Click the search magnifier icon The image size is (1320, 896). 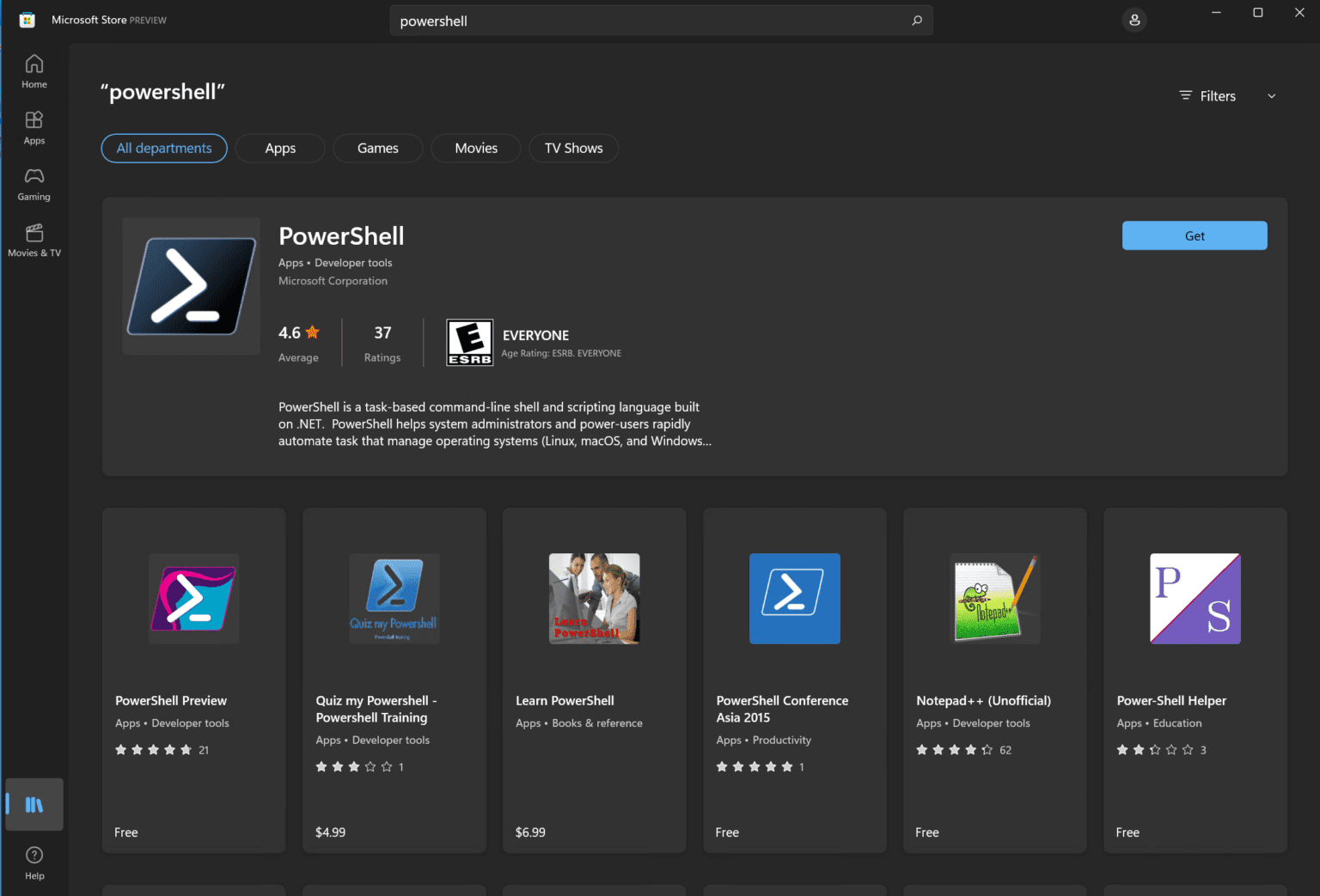click(x=917, y=20)
